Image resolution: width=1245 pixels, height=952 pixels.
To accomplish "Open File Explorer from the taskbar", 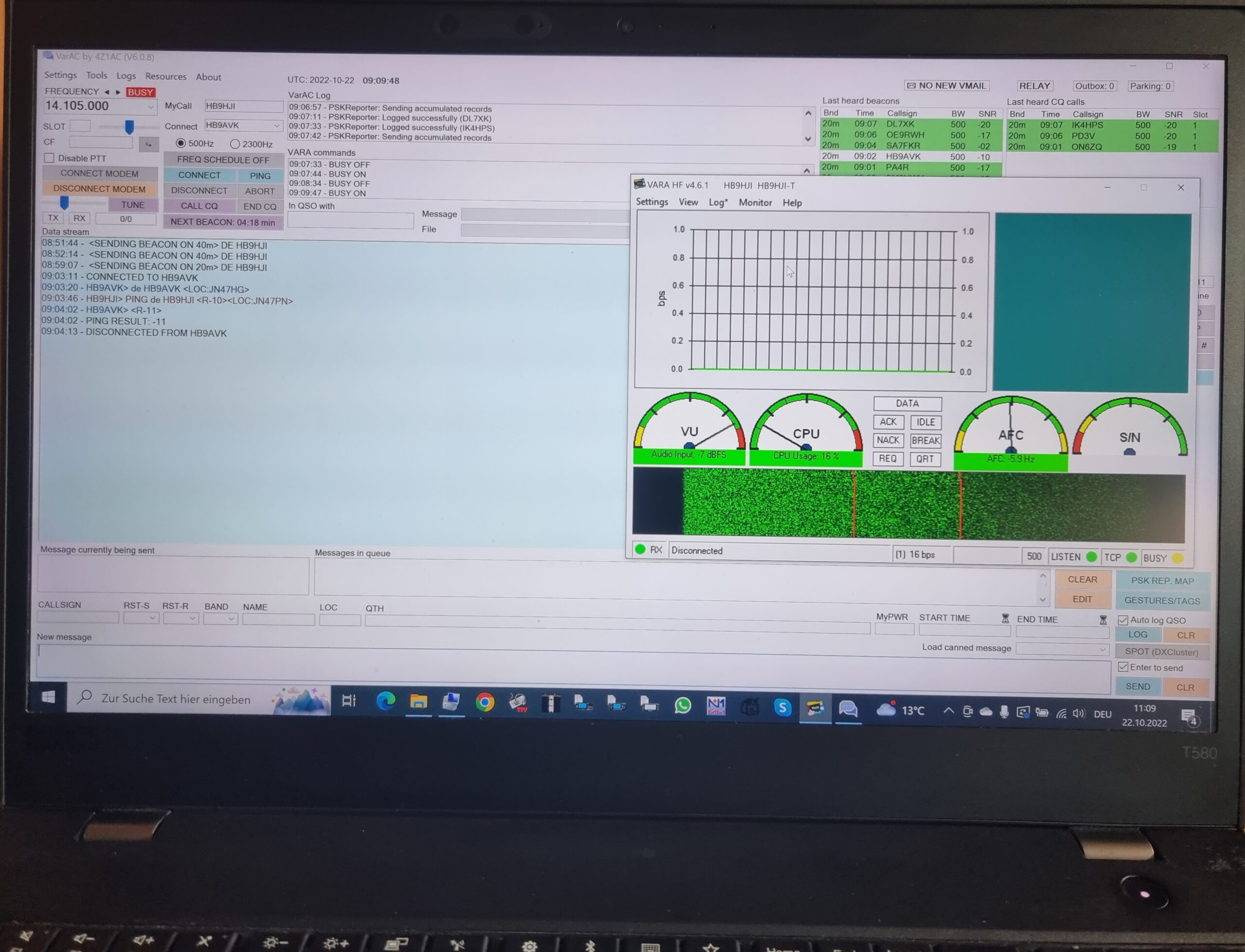I will point(419,702).
